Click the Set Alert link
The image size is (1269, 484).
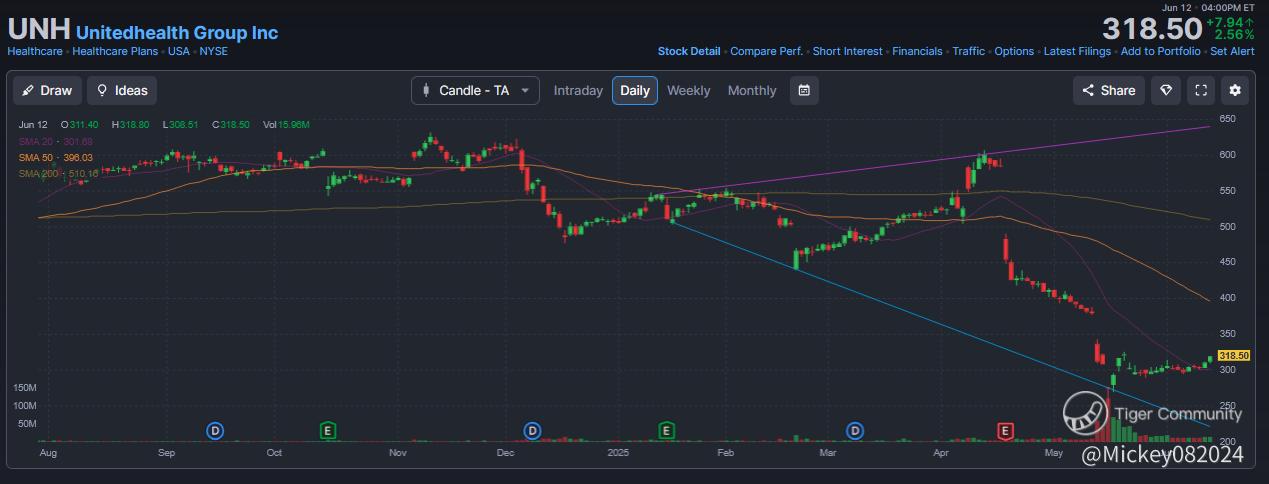(x=1232, y=51)
